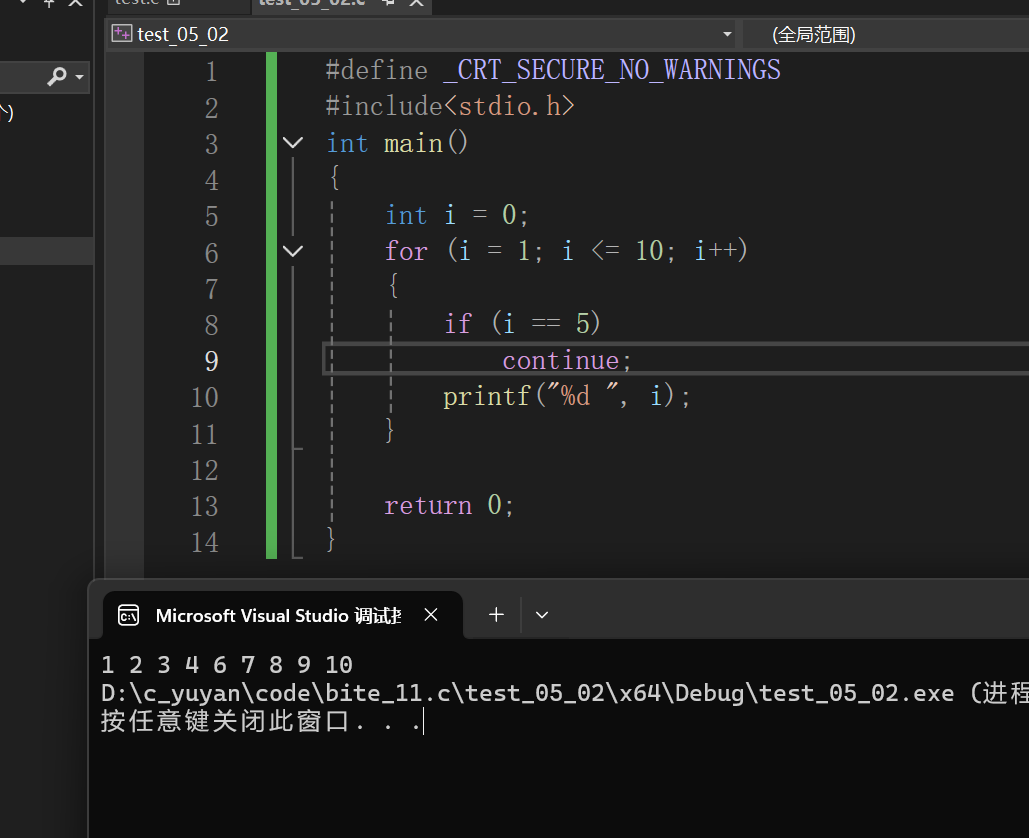
Task: Open the test_05_02 project scope dropdown
Action: pos(727,34)
